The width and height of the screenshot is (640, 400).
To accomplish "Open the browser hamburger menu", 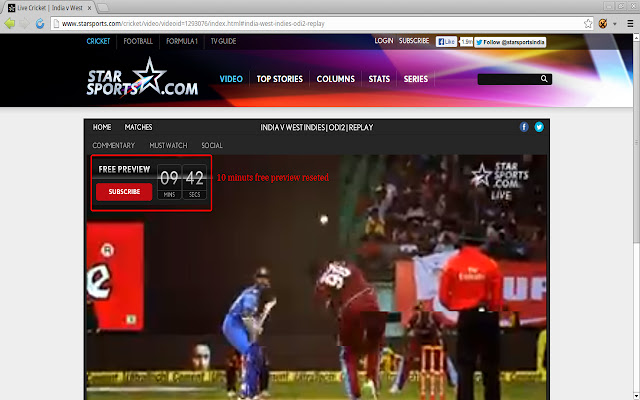I will [x=630, y=24].
